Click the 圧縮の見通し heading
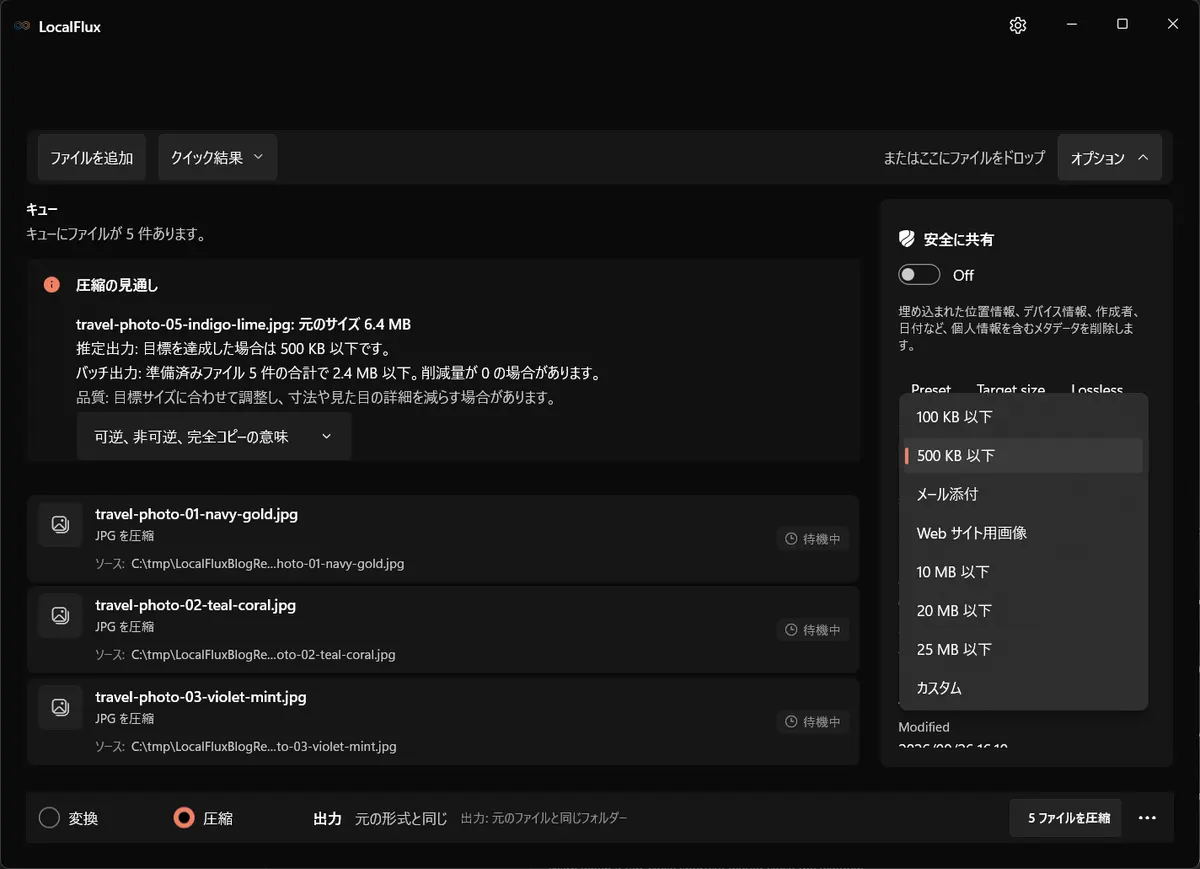 click(117, 285)
